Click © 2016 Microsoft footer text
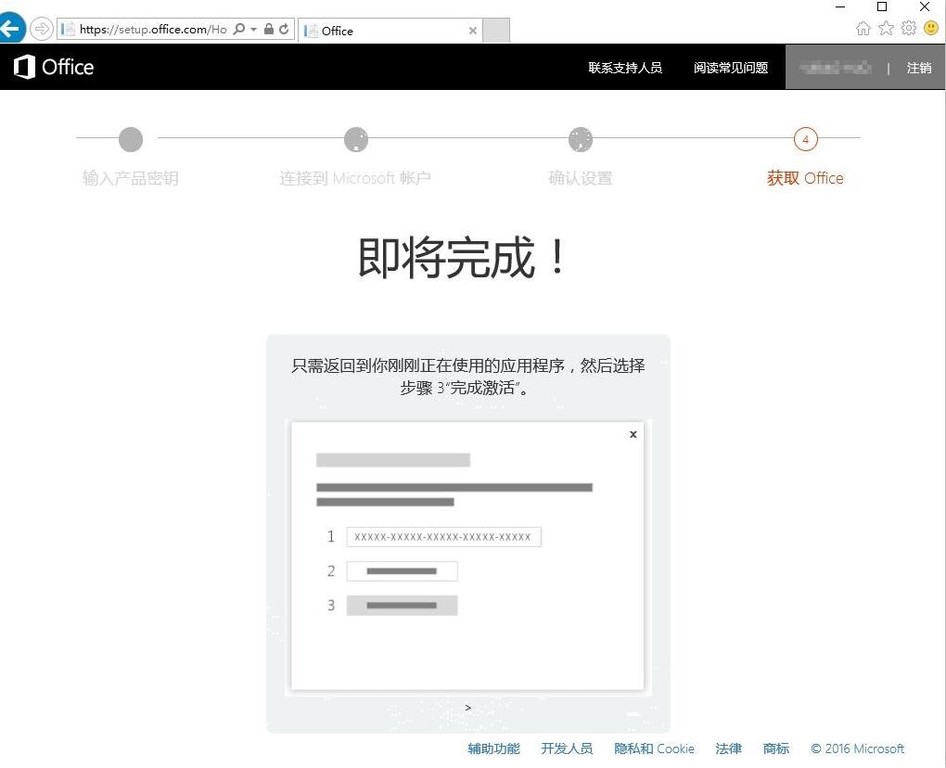This screenshot has width=946, height=768. click(857, 749)
